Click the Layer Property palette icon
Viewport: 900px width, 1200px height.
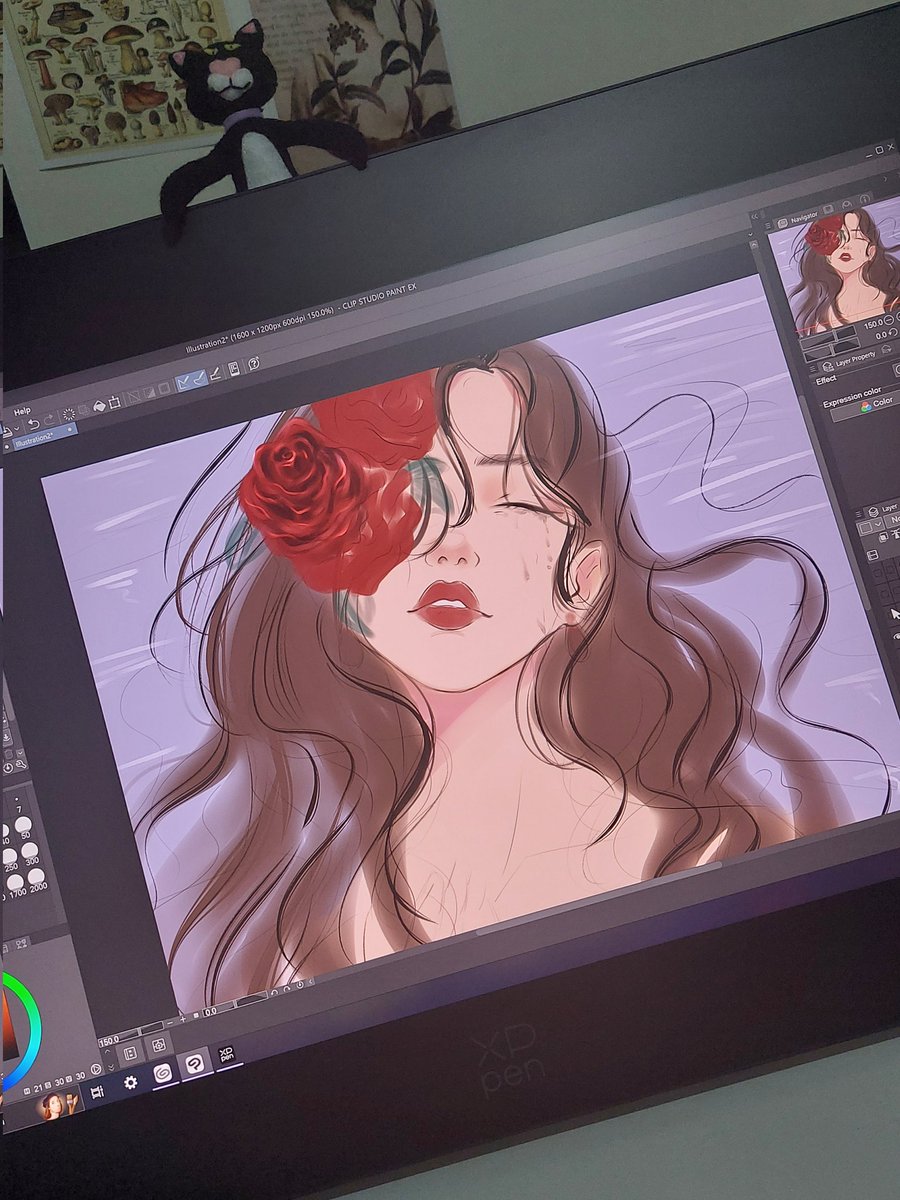827,366
